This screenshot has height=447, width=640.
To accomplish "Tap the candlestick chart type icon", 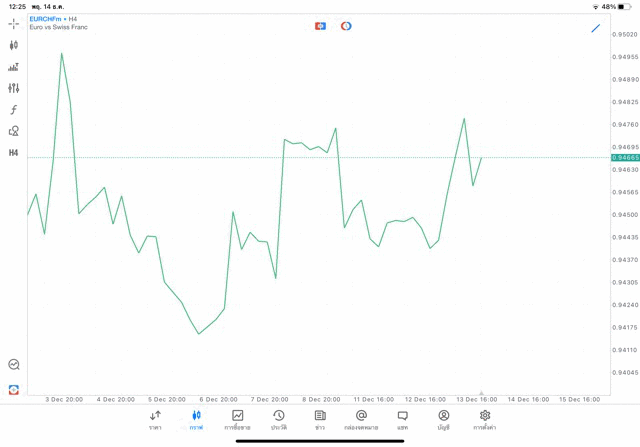I will point(13,45).
